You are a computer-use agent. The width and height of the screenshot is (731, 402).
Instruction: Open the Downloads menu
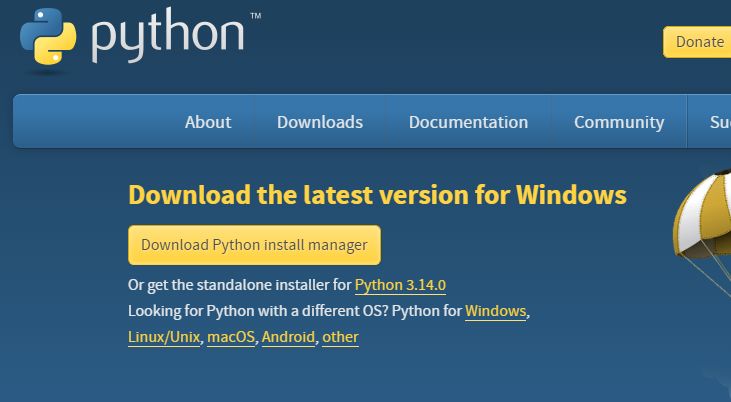[x=320, y=122]
